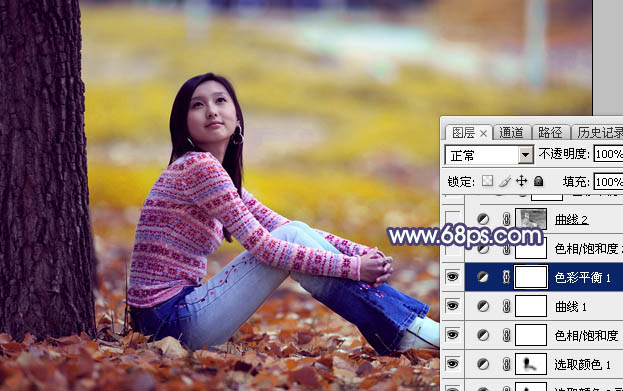Click adjustment icon of 色相/饱和度 layer below 曲线 1
The image size is (623, 391).
(x=483, y=335)
